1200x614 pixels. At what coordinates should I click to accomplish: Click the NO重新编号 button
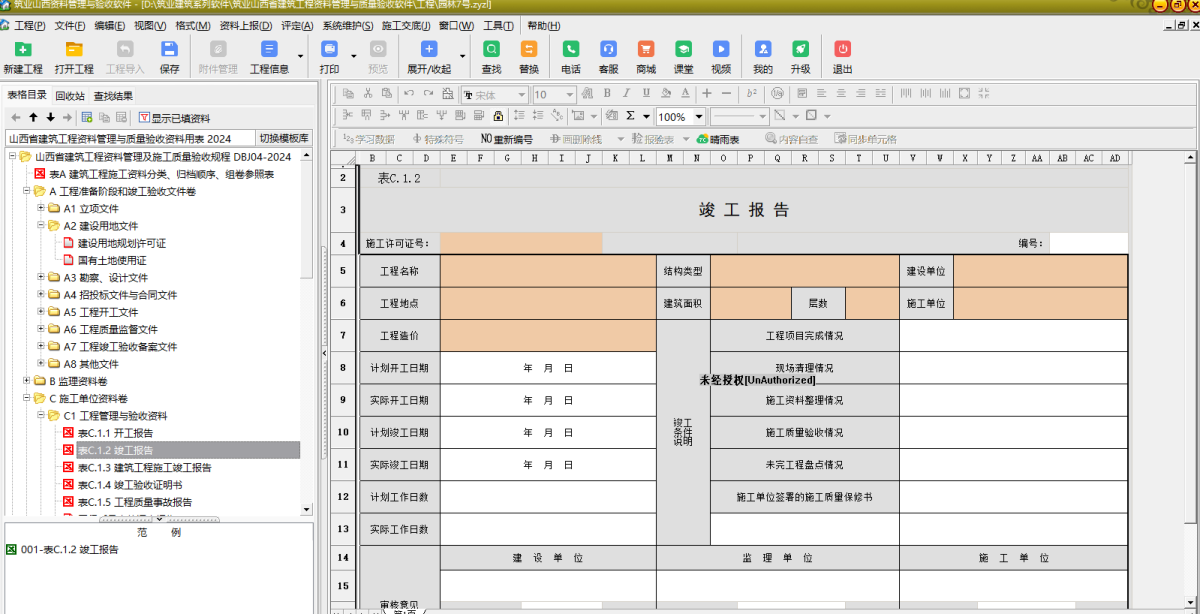[x=507, y=139]
